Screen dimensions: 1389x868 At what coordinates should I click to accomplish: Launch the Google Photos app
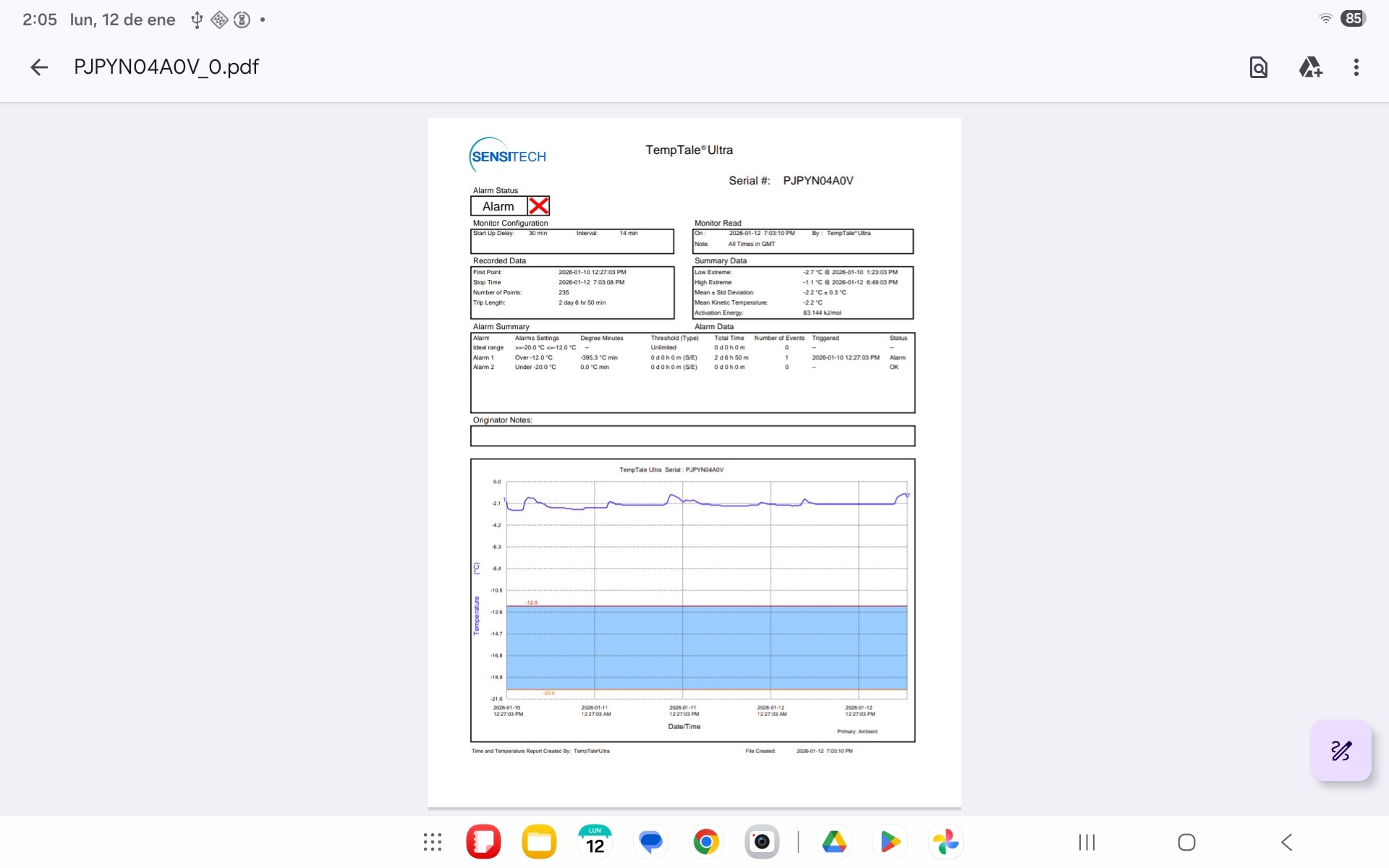946,842
